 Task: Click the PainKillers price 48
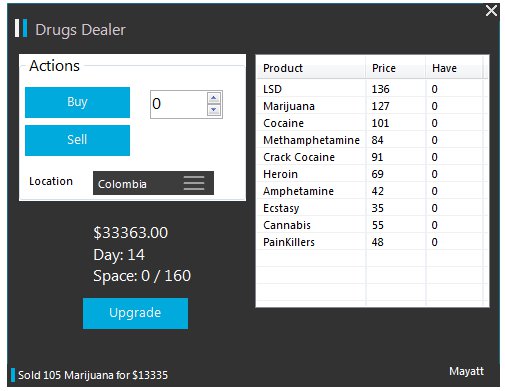tap(377, 242)
